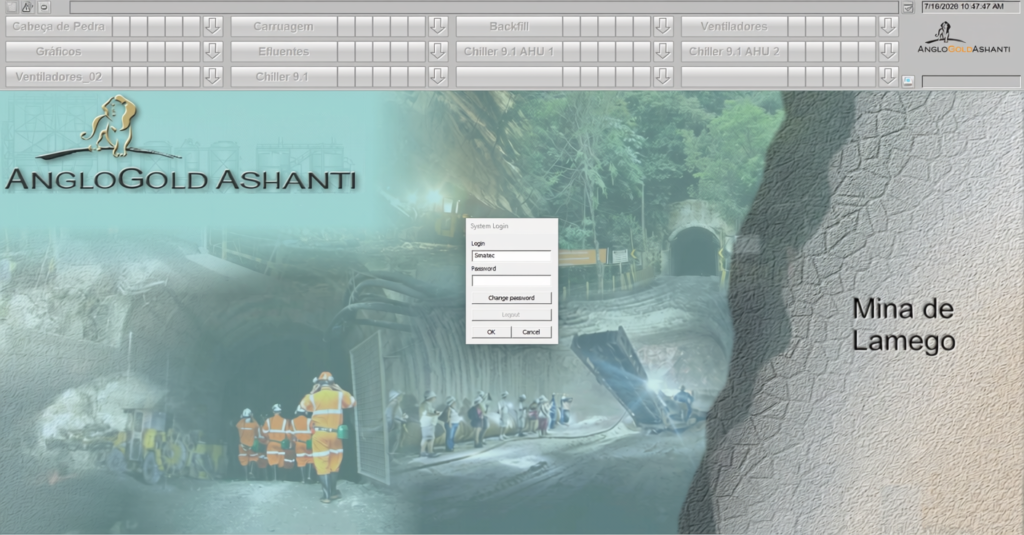Click the greyed-out Logout button
Screen dimensions: 1024x535
[x=511, y=315]
